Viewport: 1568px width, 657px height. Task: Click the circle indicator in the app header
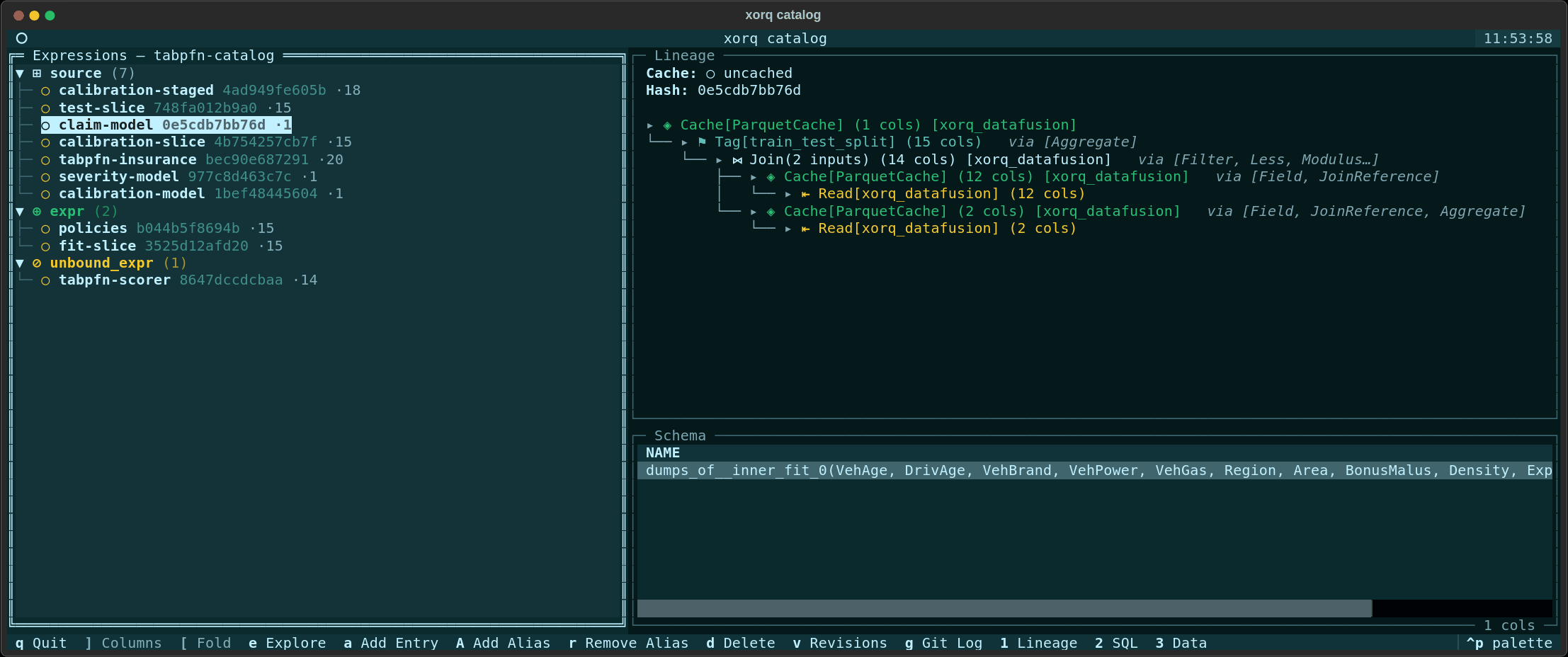[22, 38]
